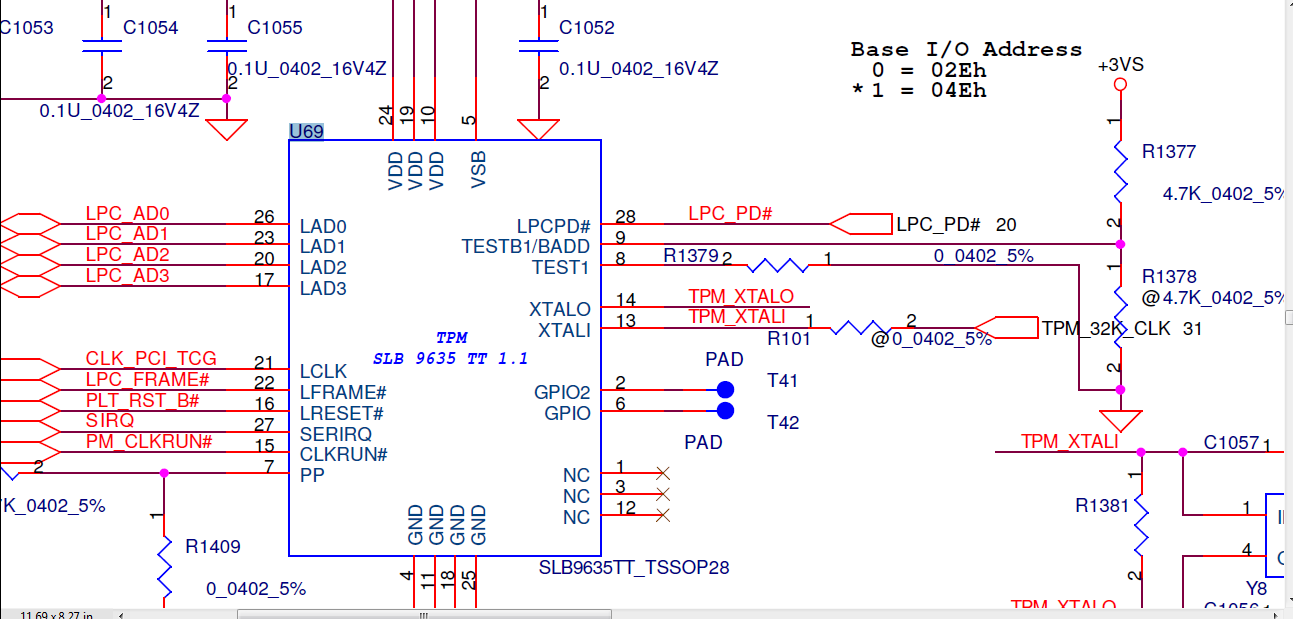The height and width of the screenshot is (619, 1293).
Task: Select the TESTB1/BADD pin name
Action: [525, 246]
